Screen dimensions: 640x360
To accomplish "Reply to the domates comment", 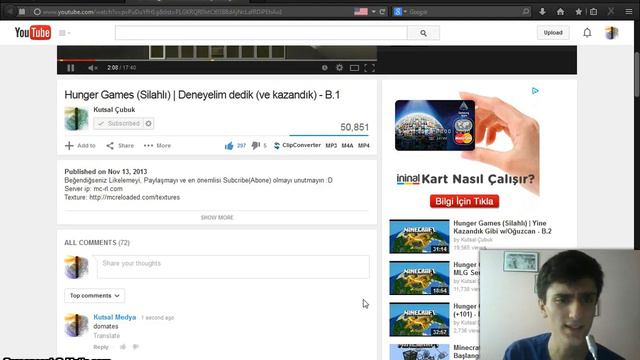I will [101, 347].
